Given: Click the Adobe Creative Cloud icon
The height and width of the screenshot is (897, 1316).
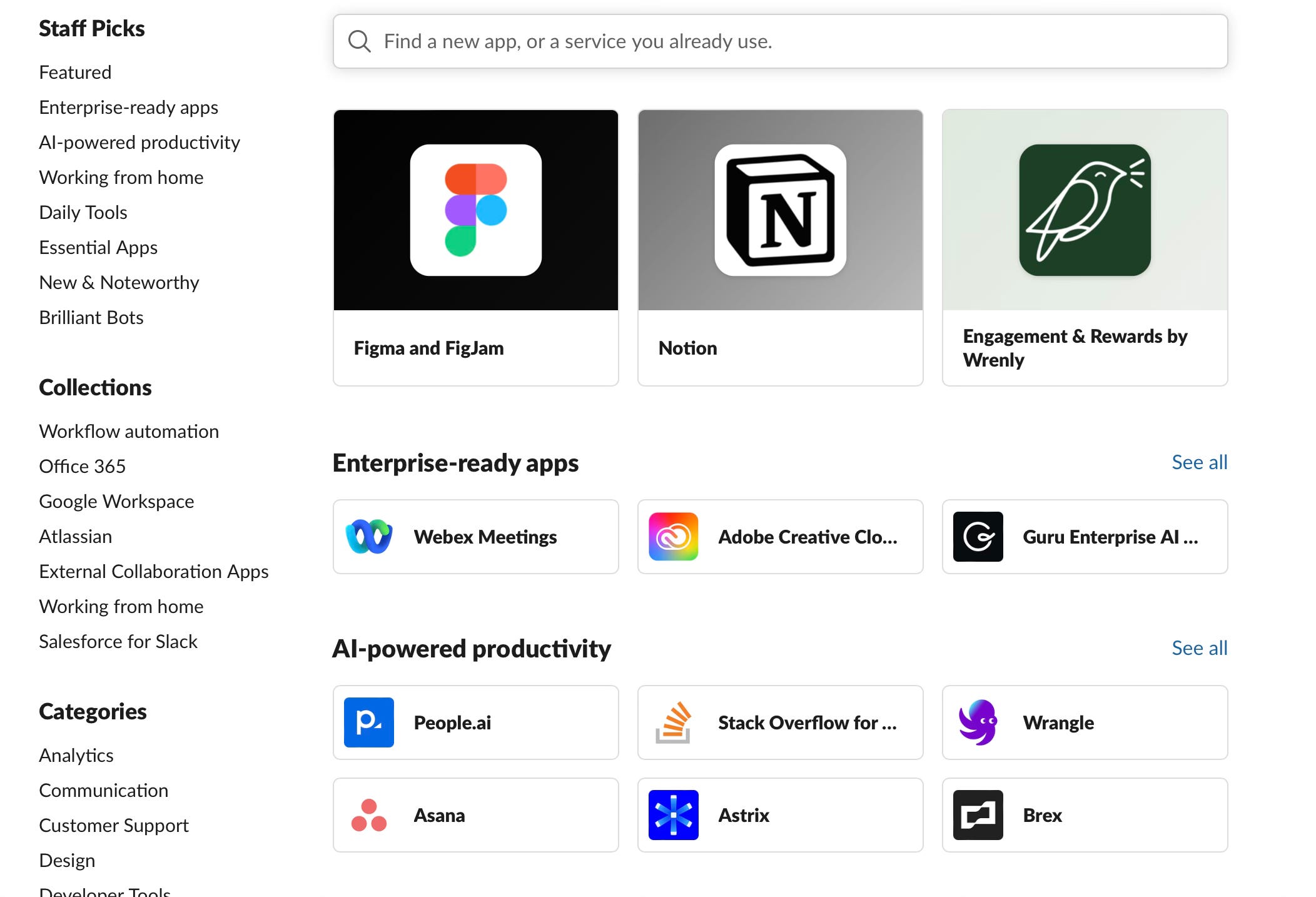Looking at the screenshot, I should pos(674,537).
